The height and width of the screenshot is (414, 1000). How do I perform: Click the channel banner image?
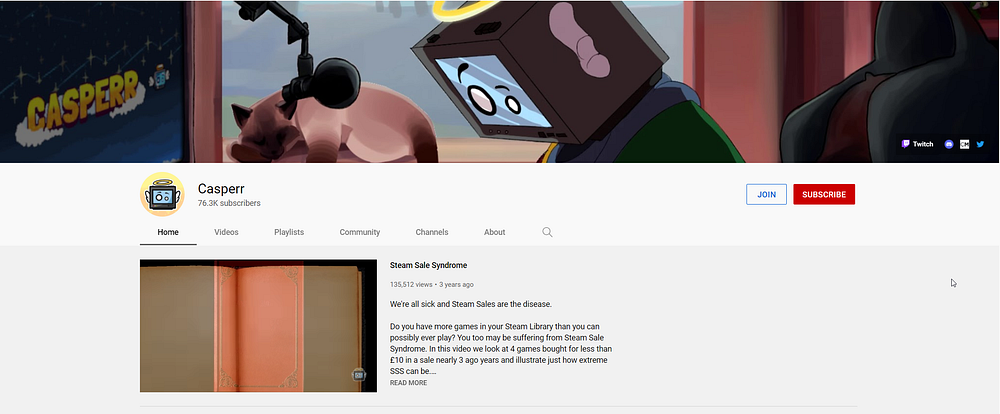500,82
